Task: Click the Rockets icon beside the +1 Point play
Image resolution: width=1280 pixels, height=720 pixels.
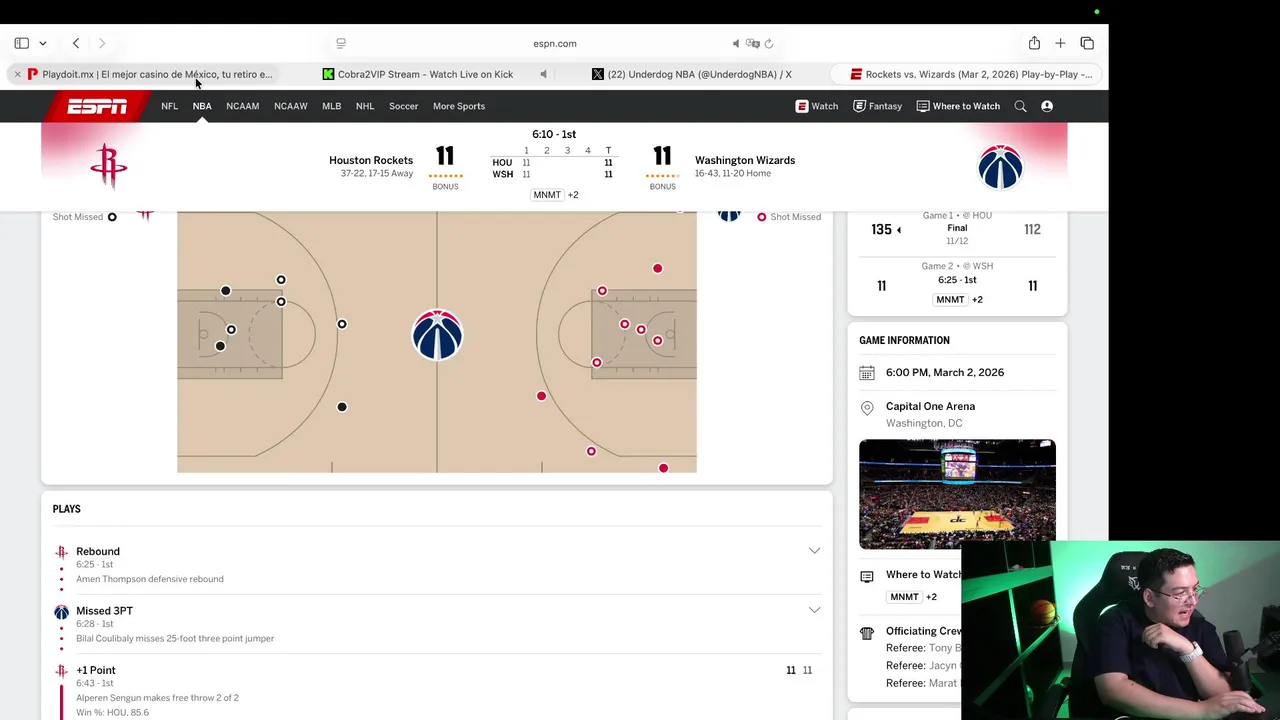Action: point(61,671)
